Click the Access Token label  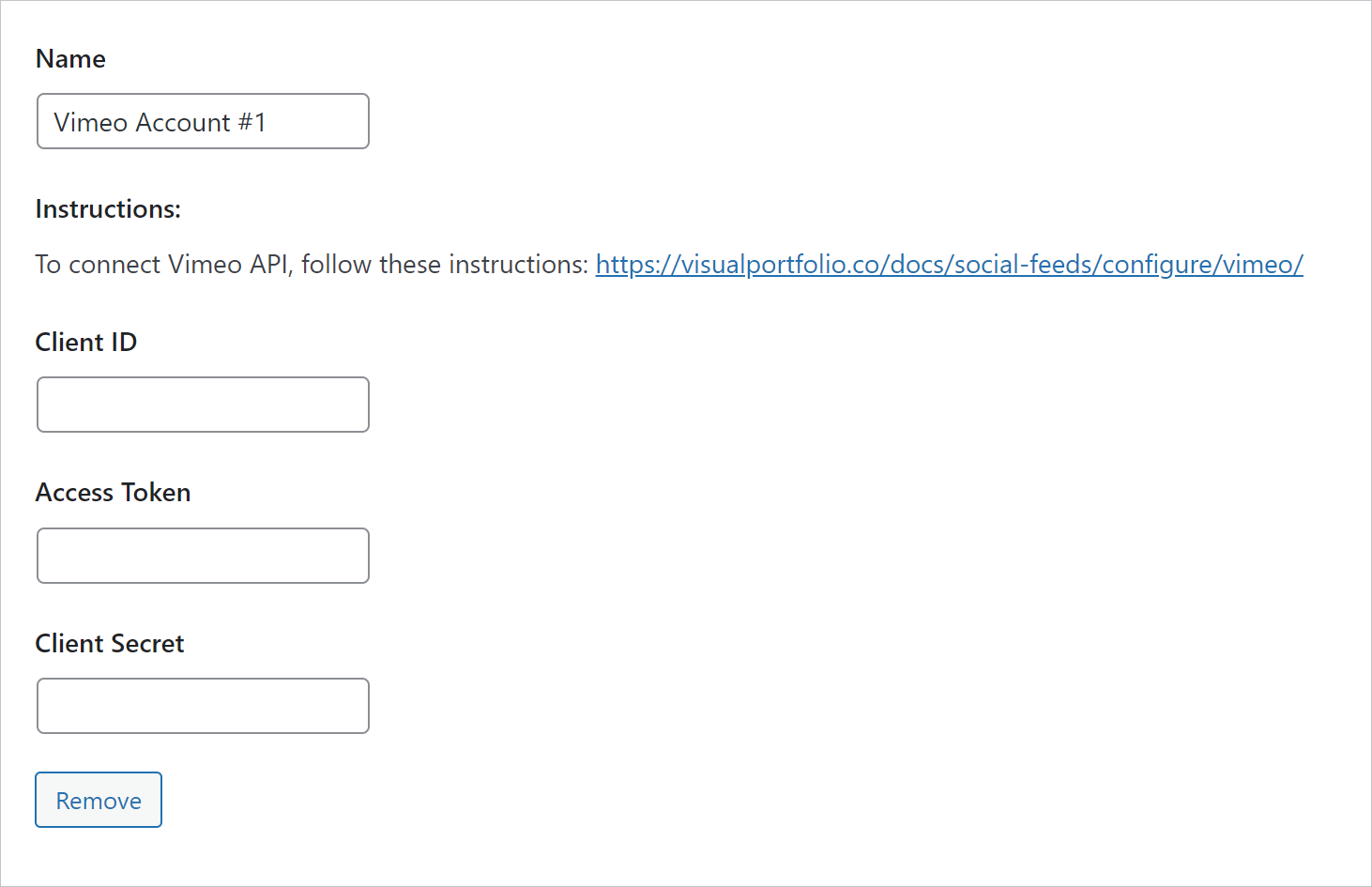[113, 492]
